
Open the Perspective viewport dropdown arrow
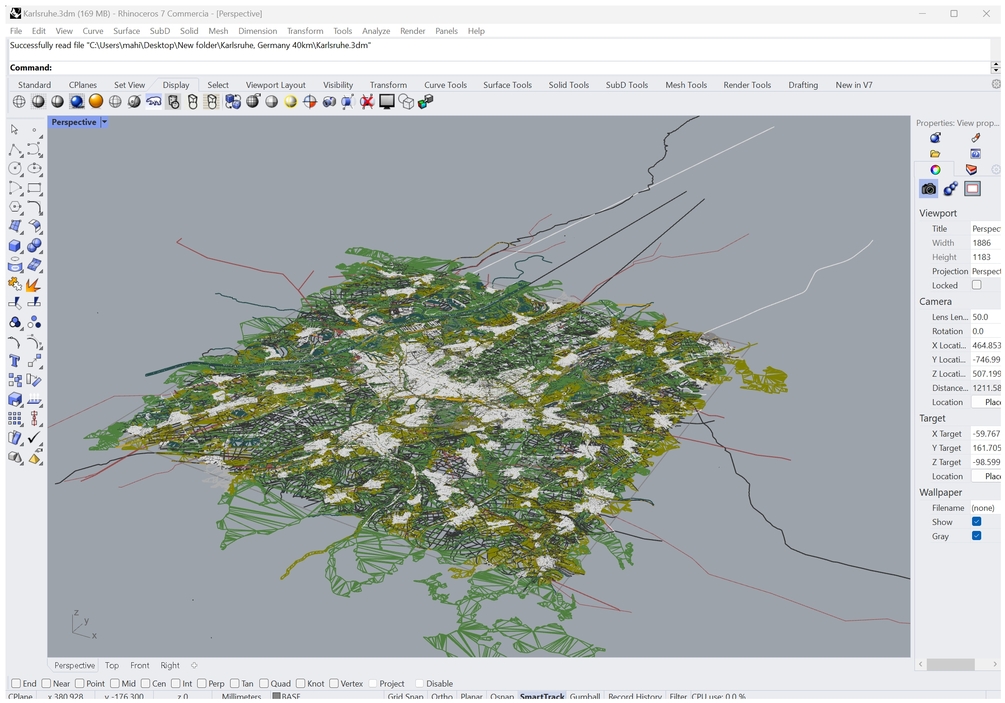coord(104,122)
